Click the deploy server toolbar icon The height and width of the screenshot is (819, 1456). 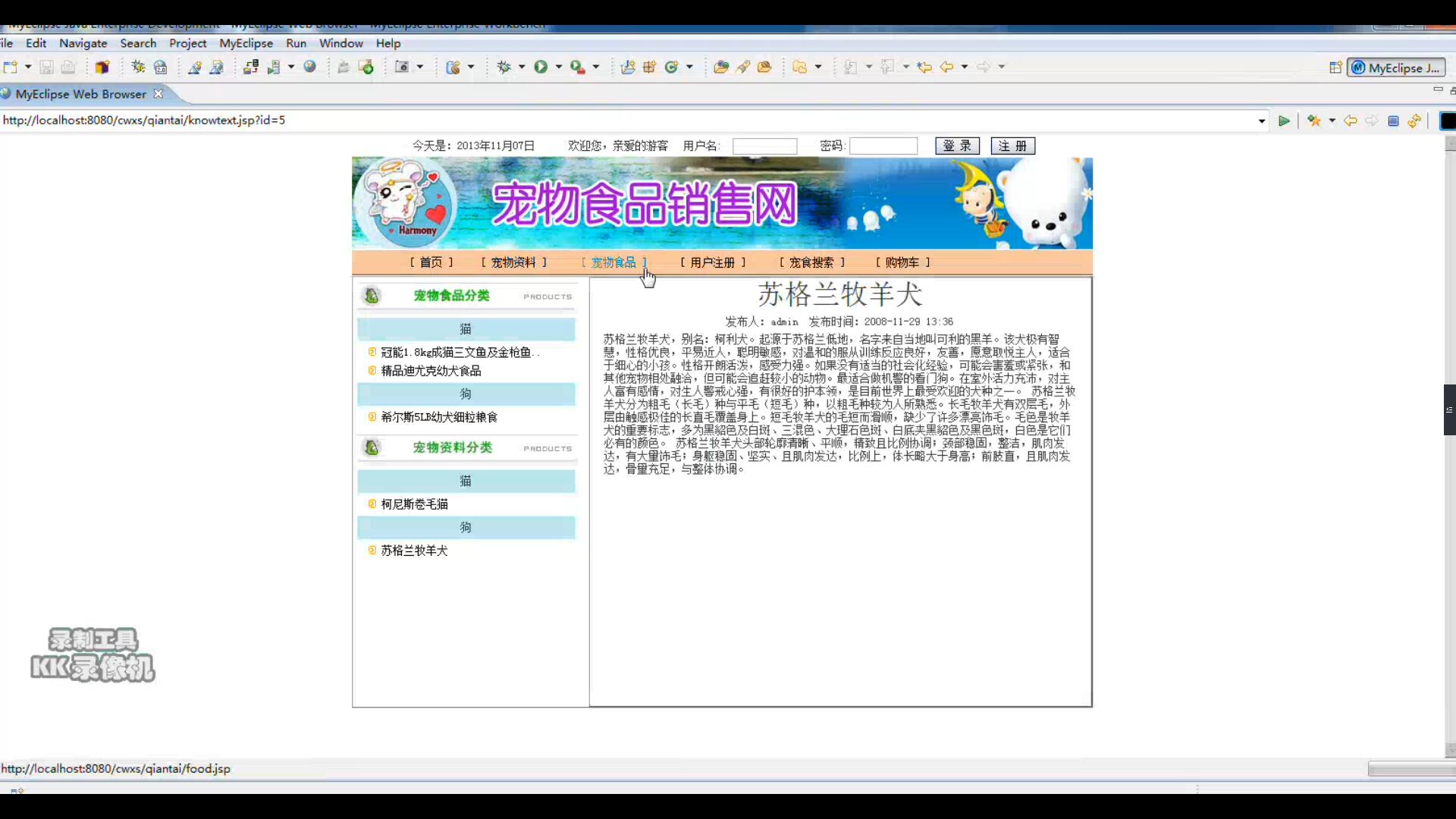pyautogui.click(x=251, y=67)
